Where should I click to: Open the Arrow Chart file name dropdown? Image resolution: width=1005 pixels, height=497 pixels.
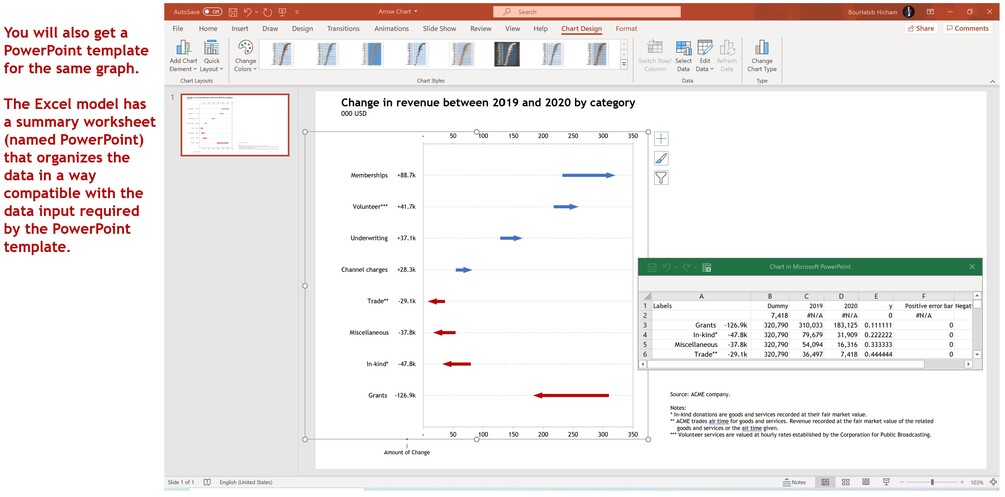[416, 12]
